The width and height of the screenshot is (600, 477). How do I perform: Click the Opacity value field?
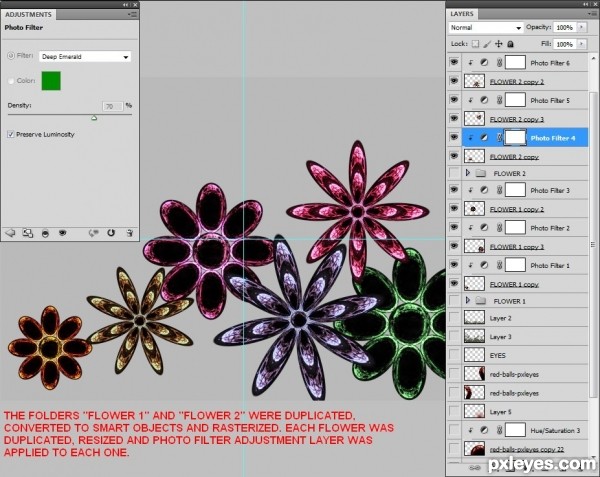coord(565,28)
